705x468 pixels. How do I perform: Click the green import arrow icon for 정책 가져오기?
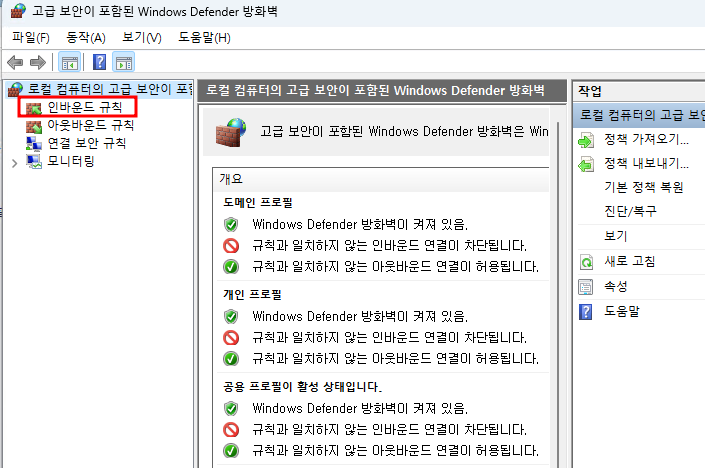[x=586, y=141]
